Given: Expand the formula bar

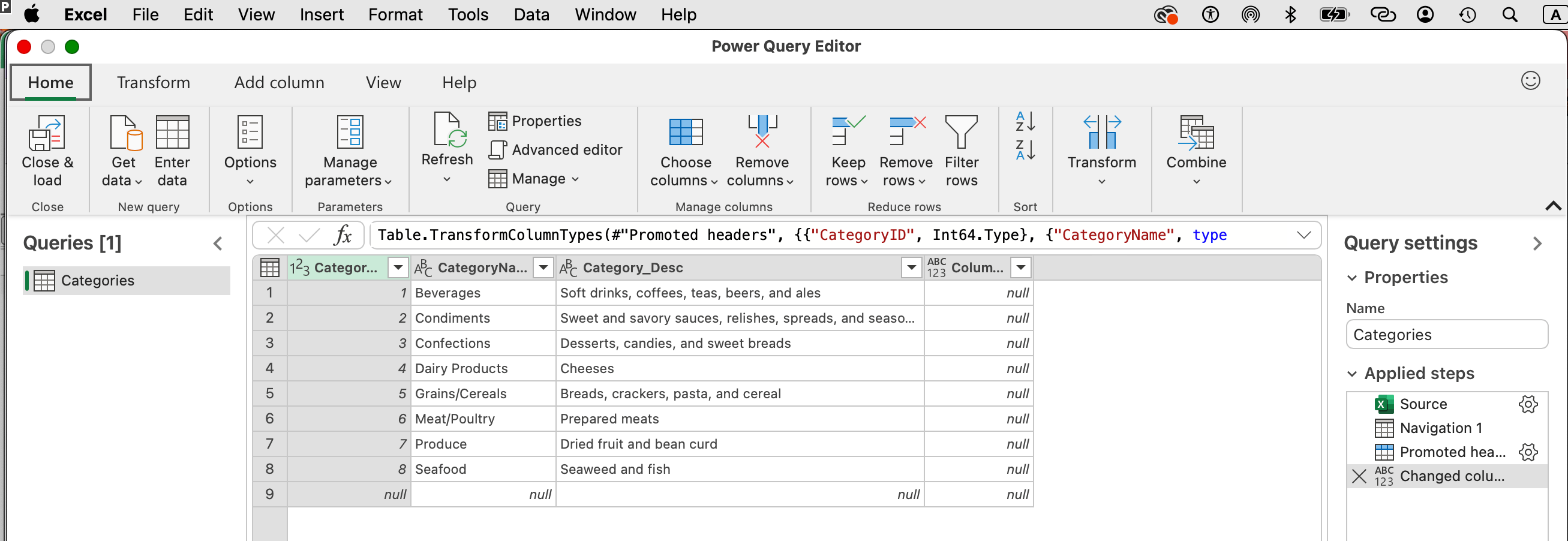Looking at the screenshot, I should [x=1303, y=235].
